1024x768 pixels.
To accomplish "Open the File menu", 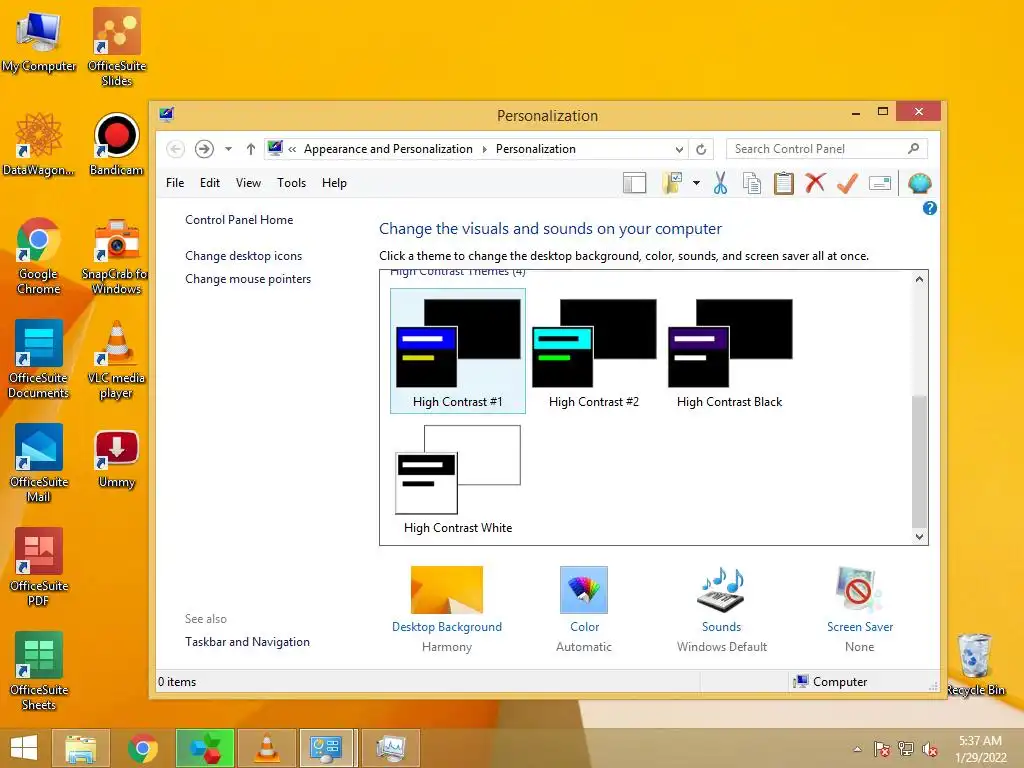I will (175, 183).
